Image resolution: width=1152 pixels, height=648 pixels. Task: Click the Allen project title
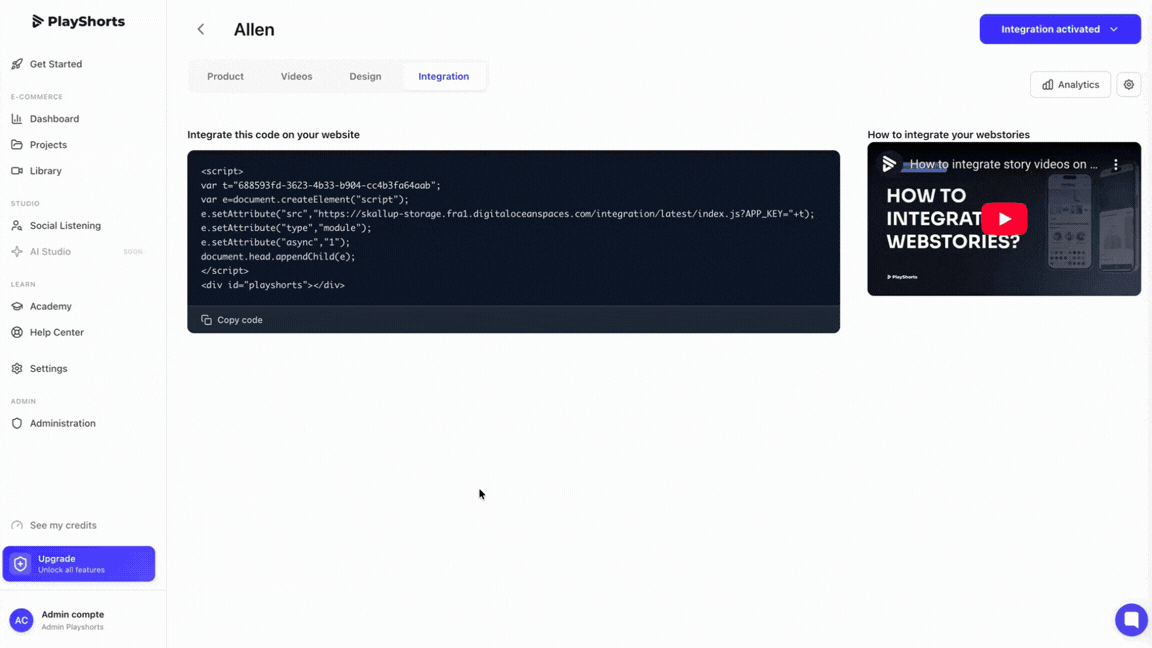point(254,29)
